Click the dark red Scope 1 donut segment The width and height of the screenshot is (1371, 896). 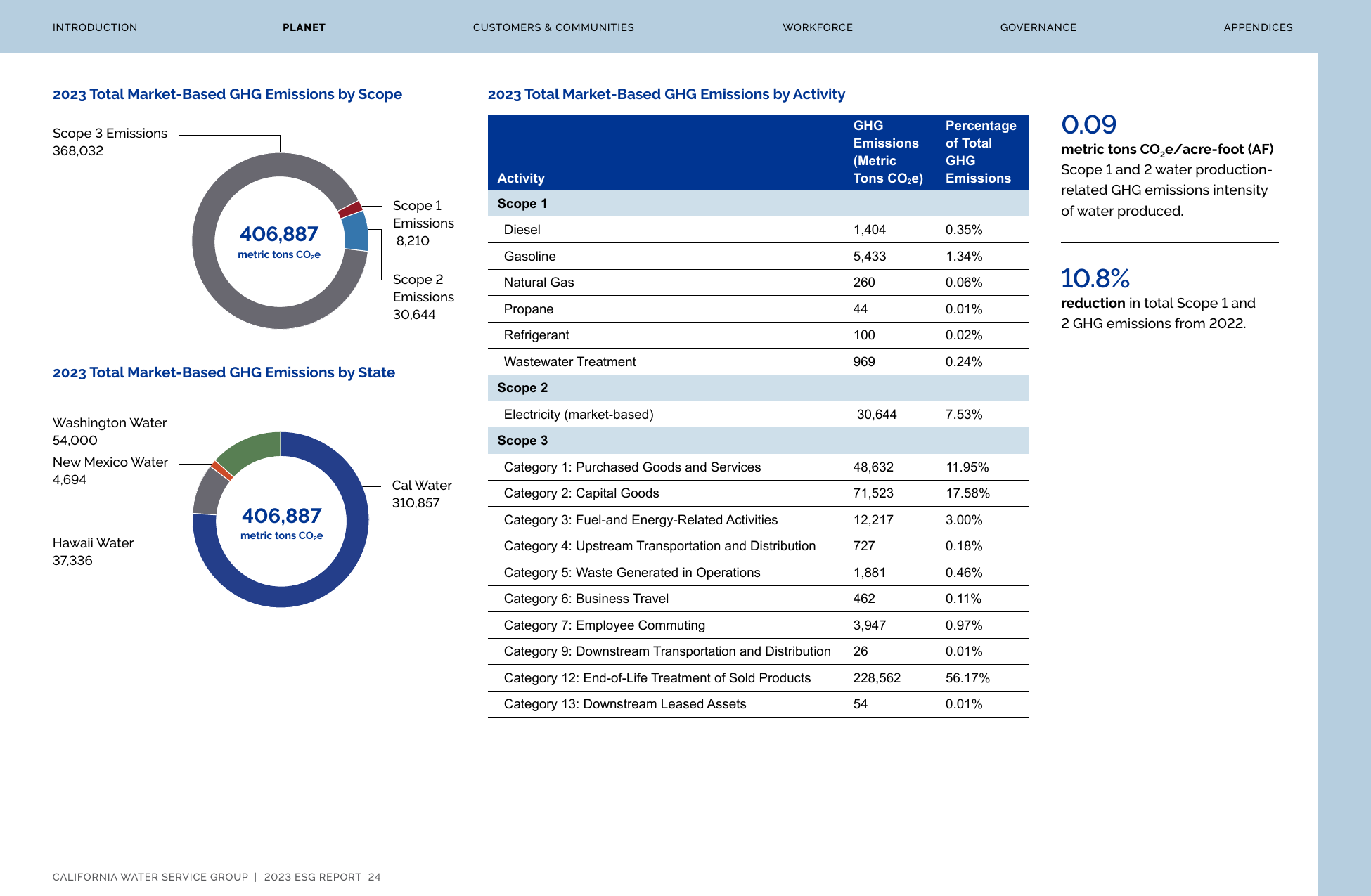[350, 209]
